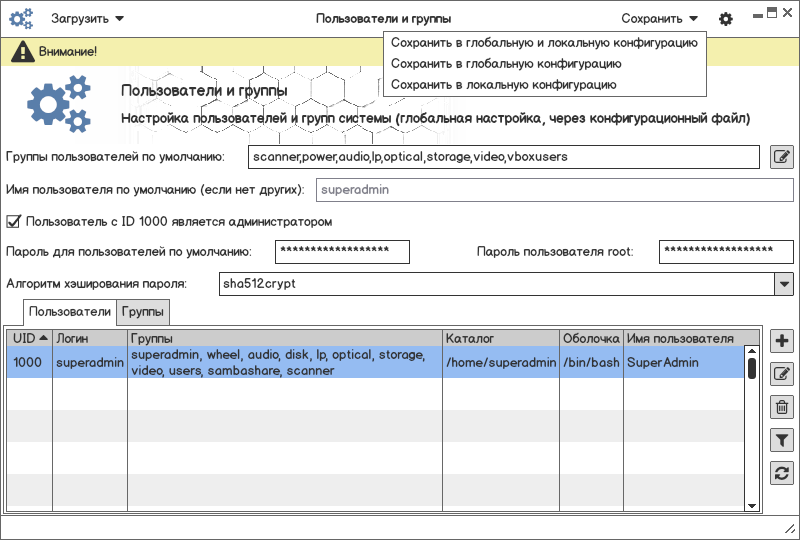Viewport: 800px width, 540px height.
Task: Click the delete user trash icon
Action: point(782,407)
